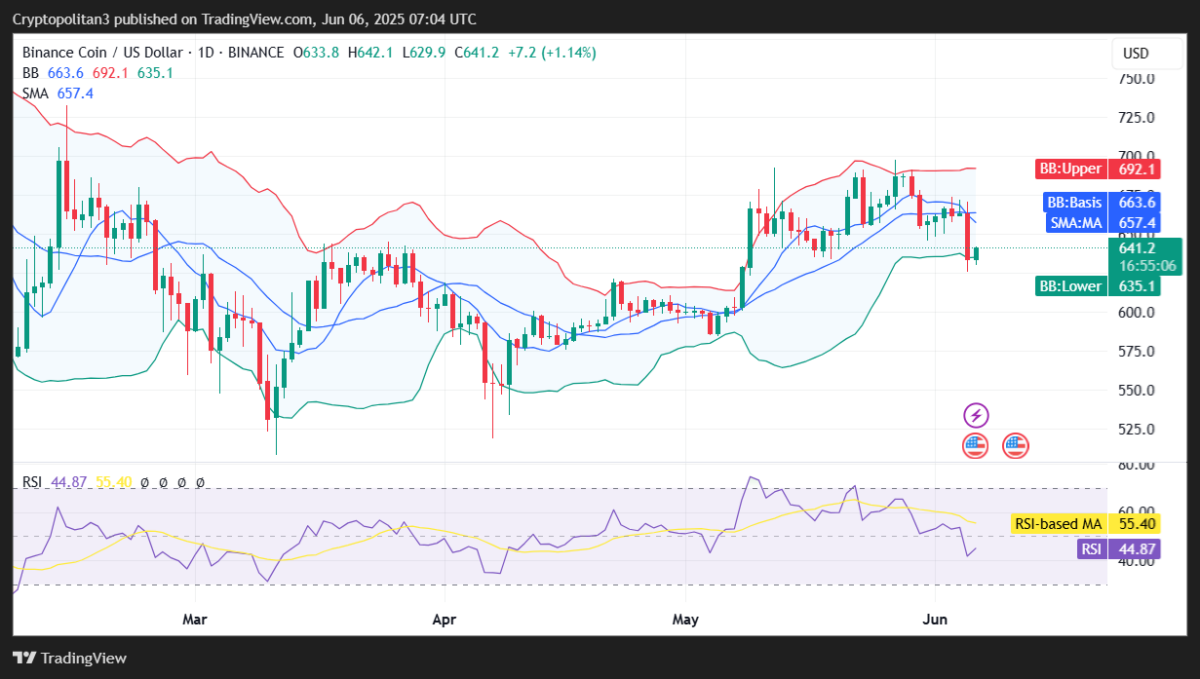Click the 55.40 tag beside RSI-based MA

[1133, 524]
